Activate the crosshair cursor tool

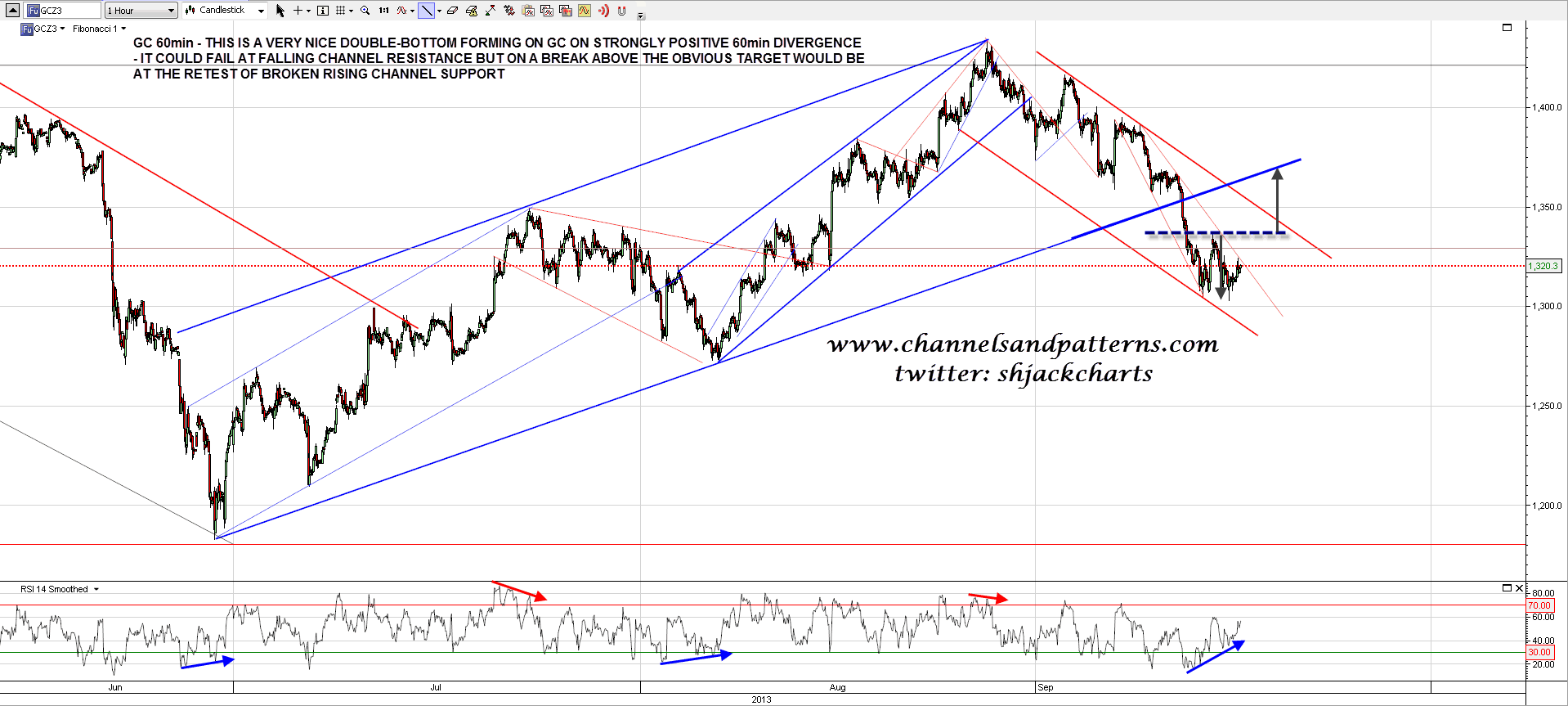coord(298,11)
